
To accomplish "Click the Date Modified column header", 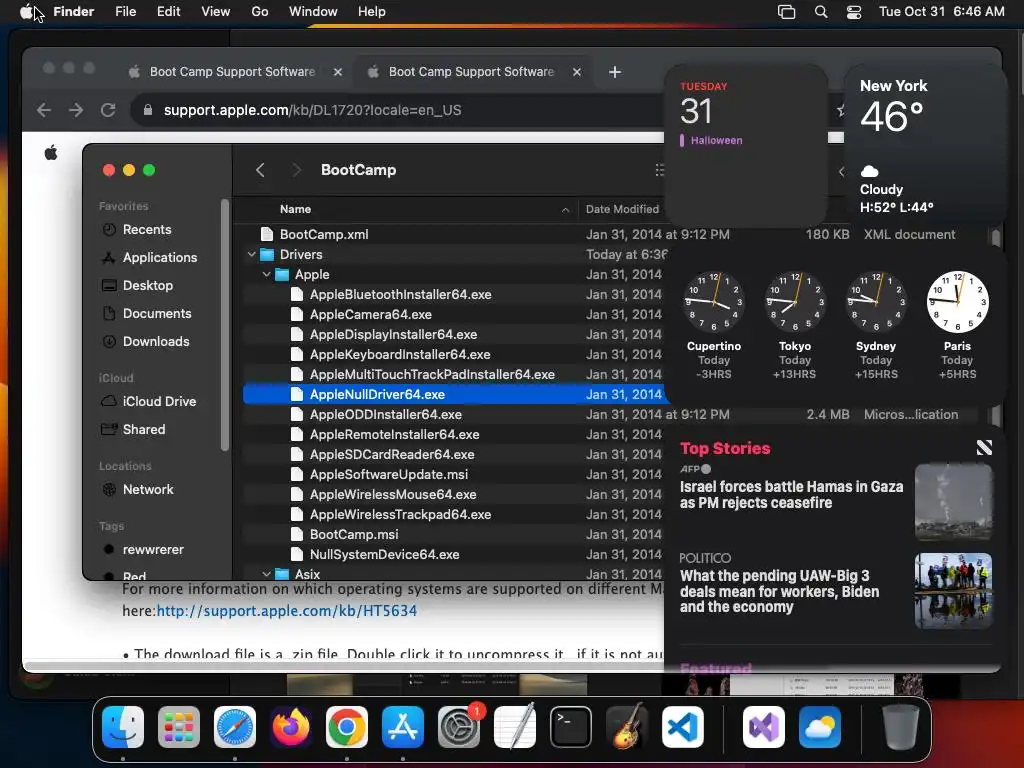I will click(x=622, y=210).
